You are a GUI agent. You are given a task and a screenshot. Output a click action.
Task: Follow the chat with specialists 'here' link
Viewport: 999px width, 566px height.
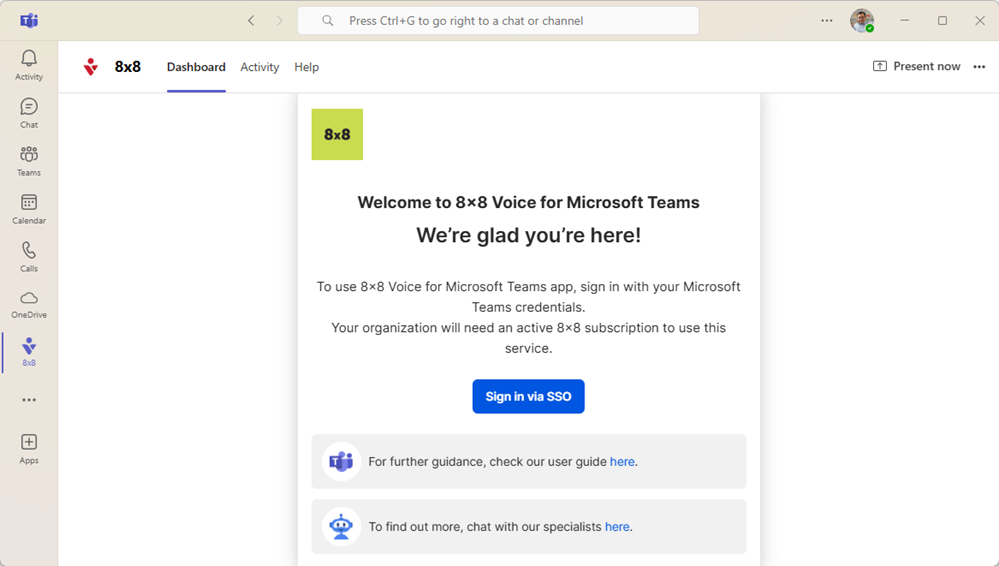[617, 527]
